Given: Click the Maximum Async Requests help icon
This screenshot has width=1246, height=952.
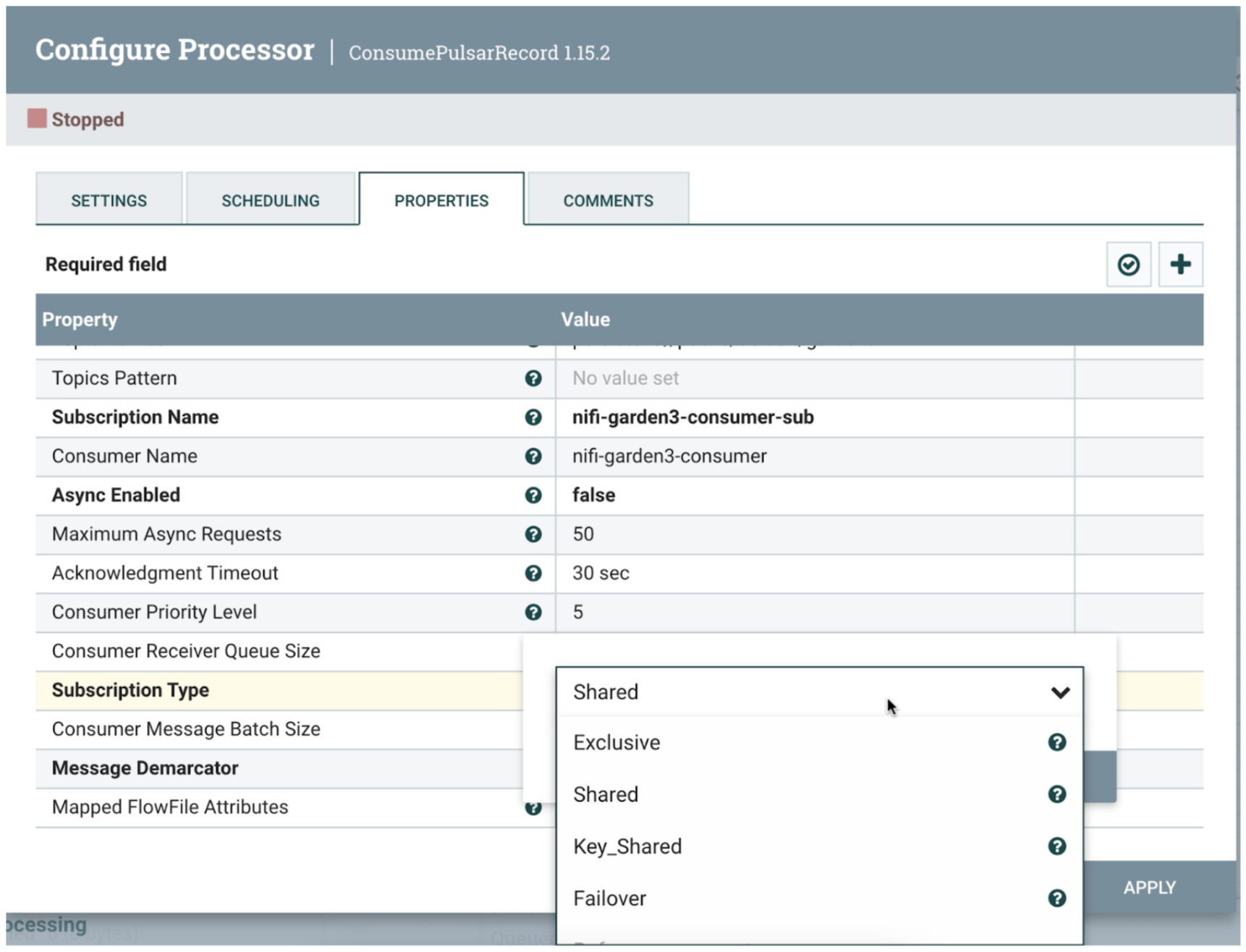Looking at the screenshot, I should click(534, 534).
